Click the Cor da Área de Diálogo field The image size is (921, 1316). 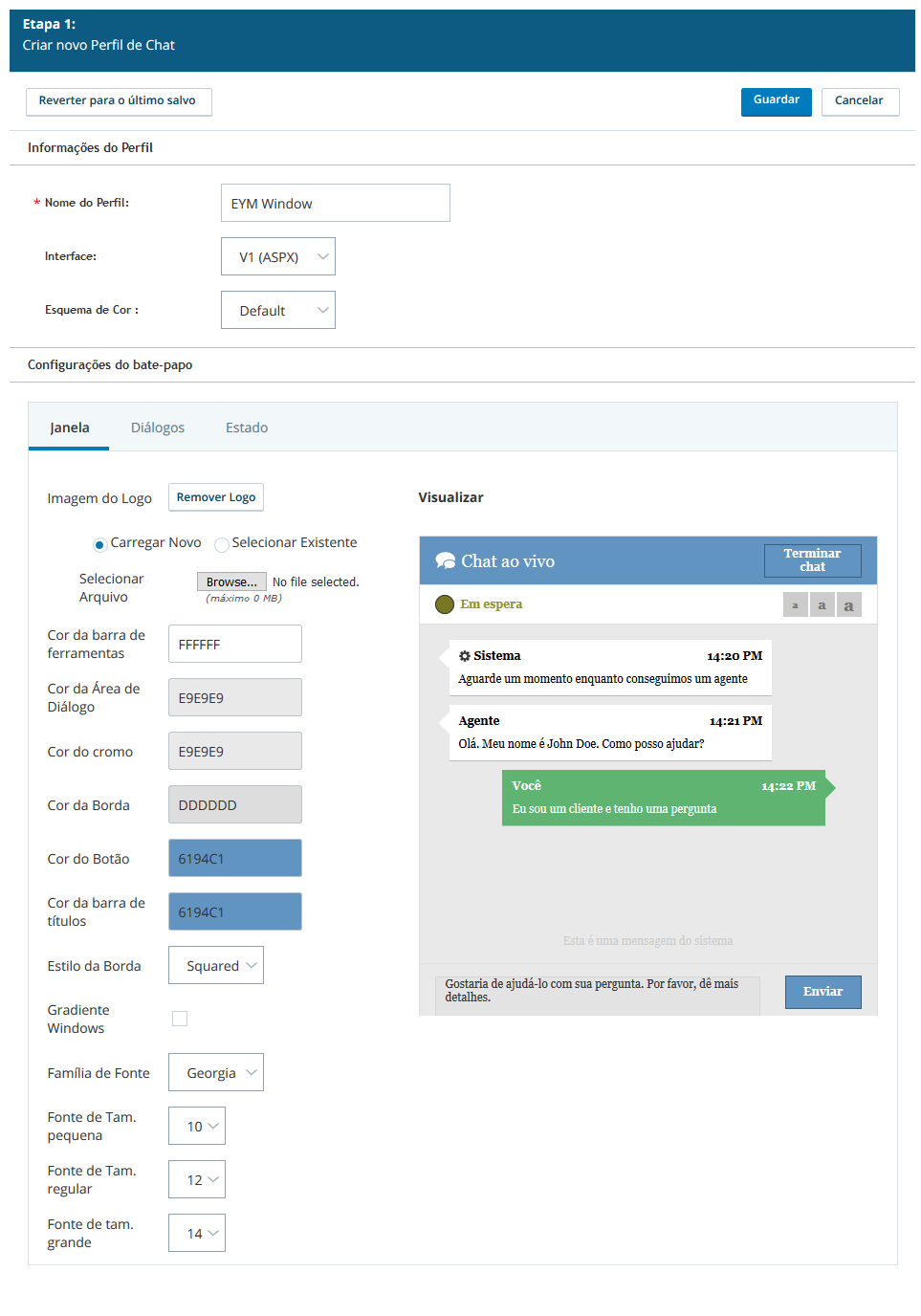click(x=235, y=697)
